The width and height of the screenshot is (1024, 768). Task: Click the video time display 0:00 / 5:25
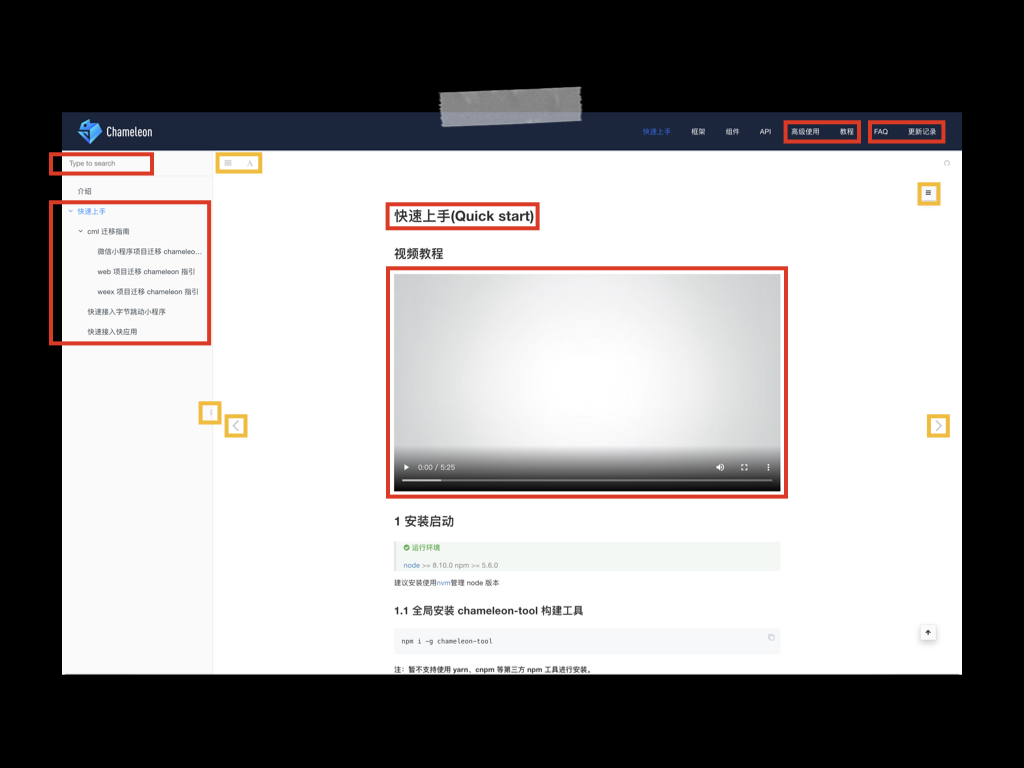click(436, 468)
